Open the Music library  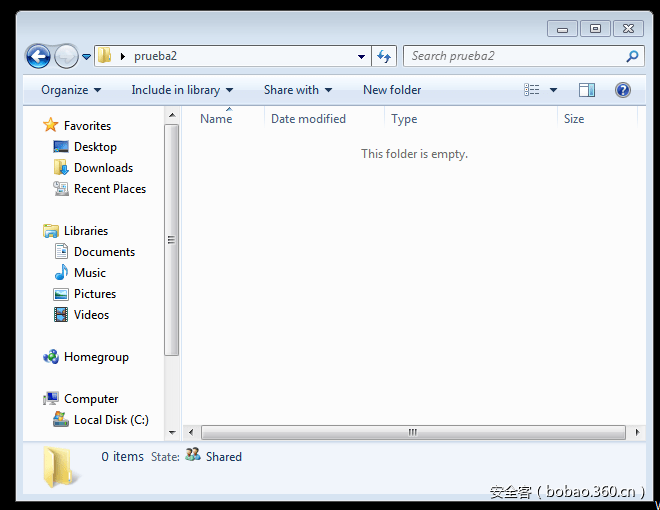pyautogui.click(x=90, y=273)
